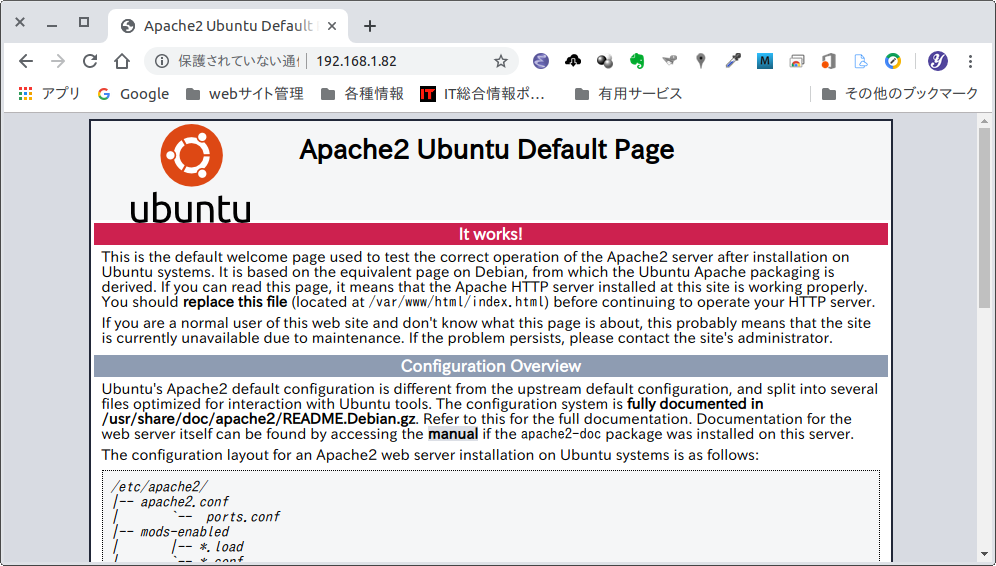996x566 pixels.
Task: Open the Chrome three-dot menu
Action: [x=970, y=61]
